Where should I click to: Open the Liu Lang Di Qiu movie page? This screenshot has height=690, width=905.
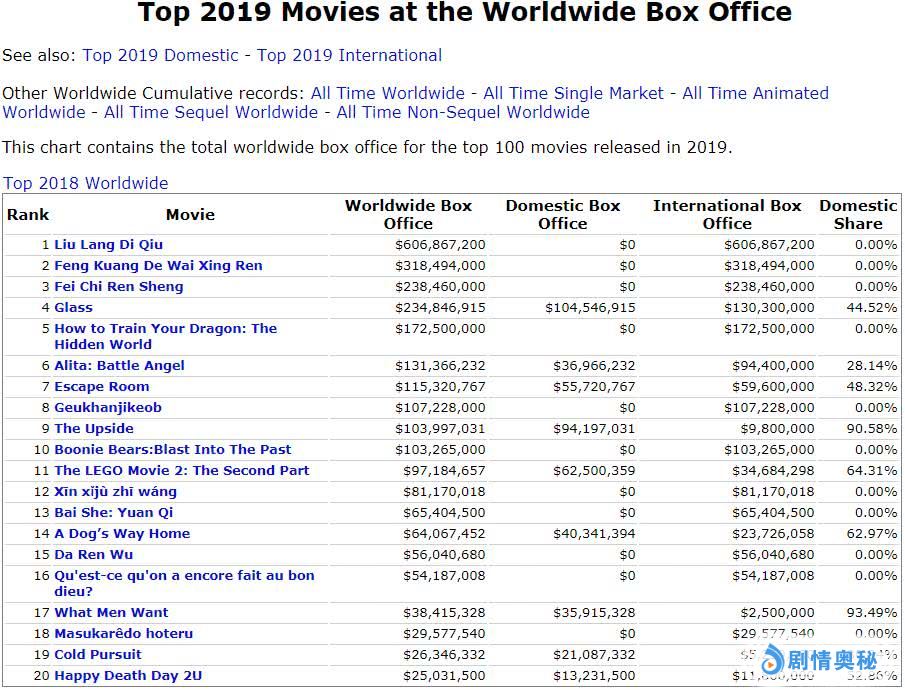[108, 244]
